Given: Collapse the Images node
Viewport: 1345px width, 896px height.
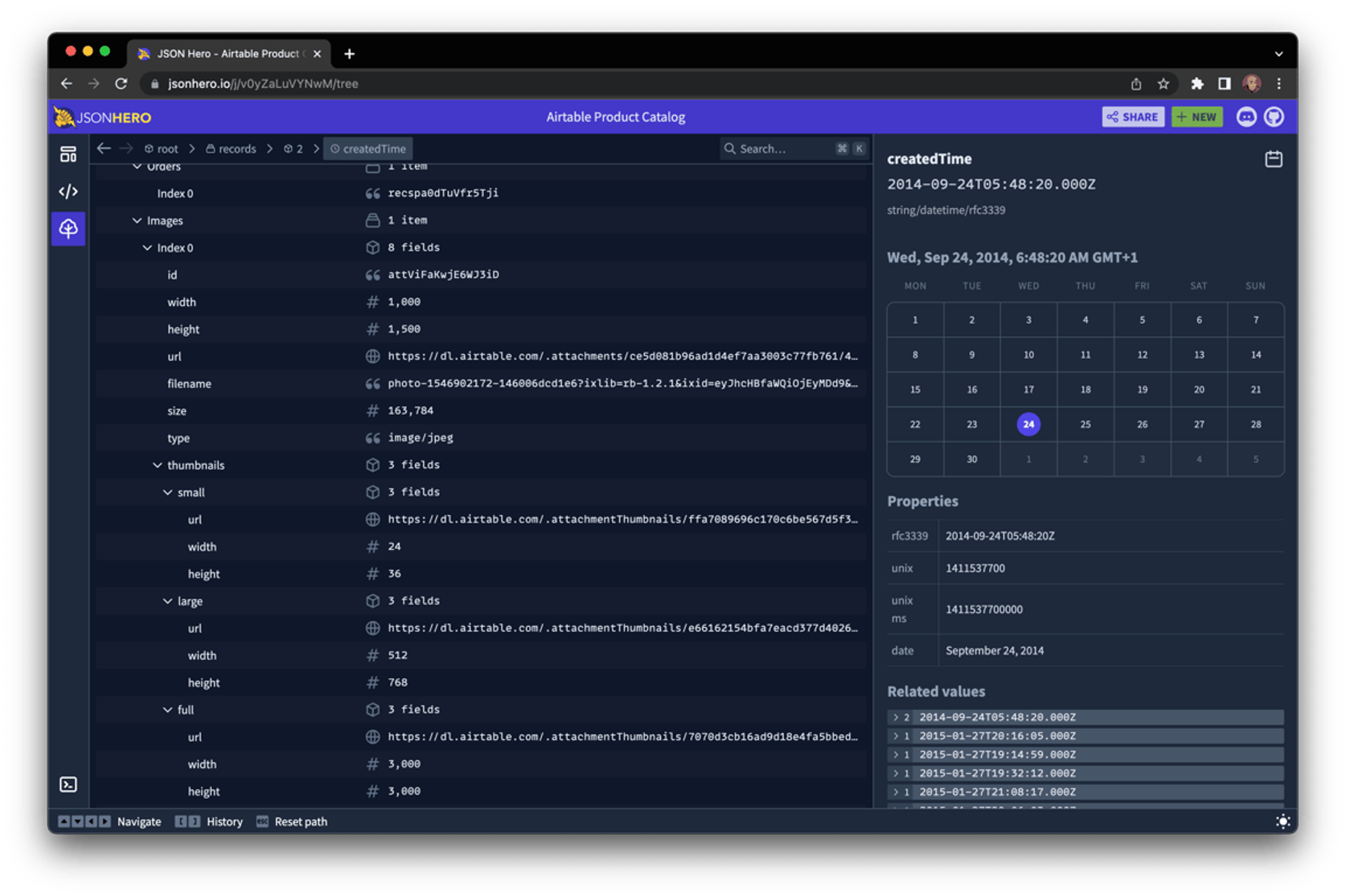Looking at the screenshot, I should 137,220.
